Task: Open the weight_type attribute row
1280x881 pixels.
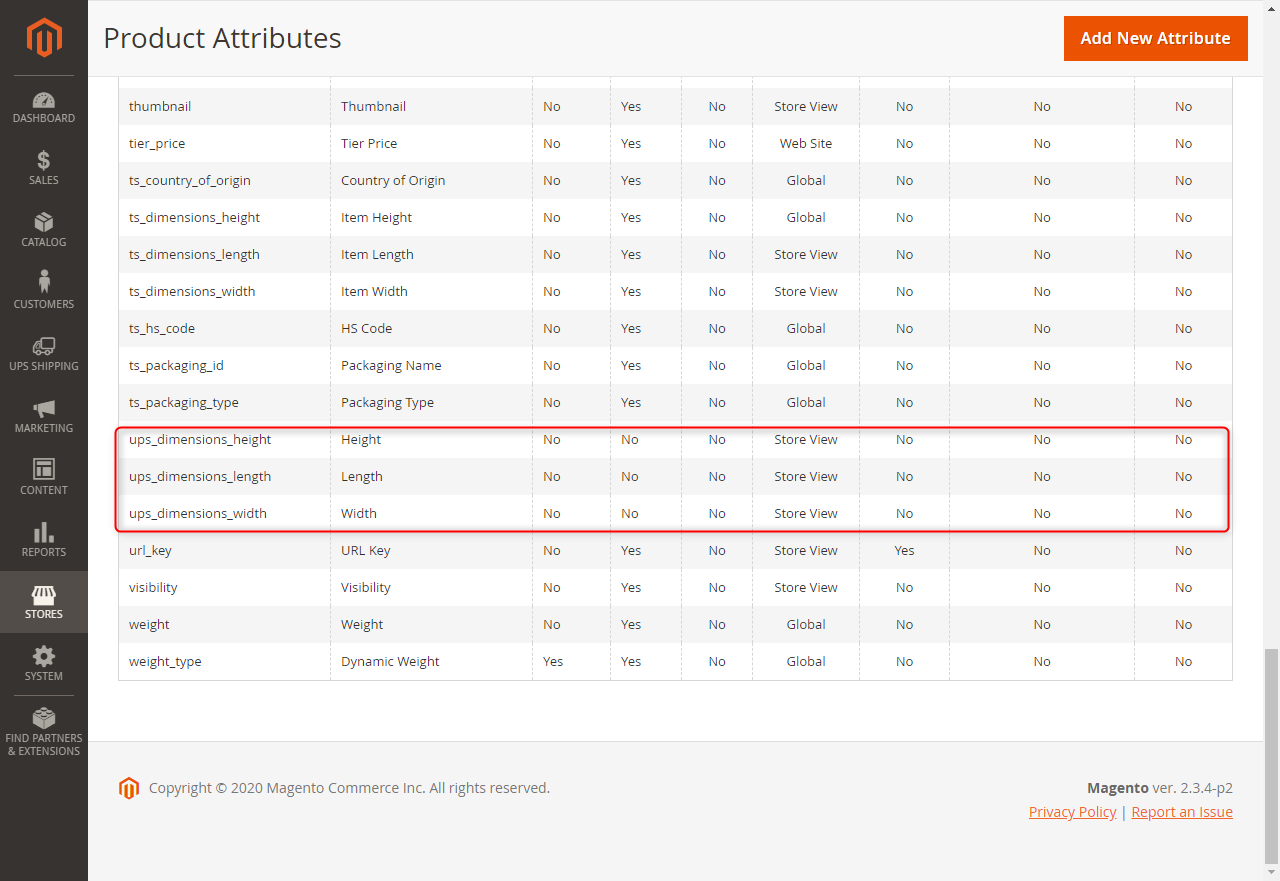Action: tap(675, 661)
